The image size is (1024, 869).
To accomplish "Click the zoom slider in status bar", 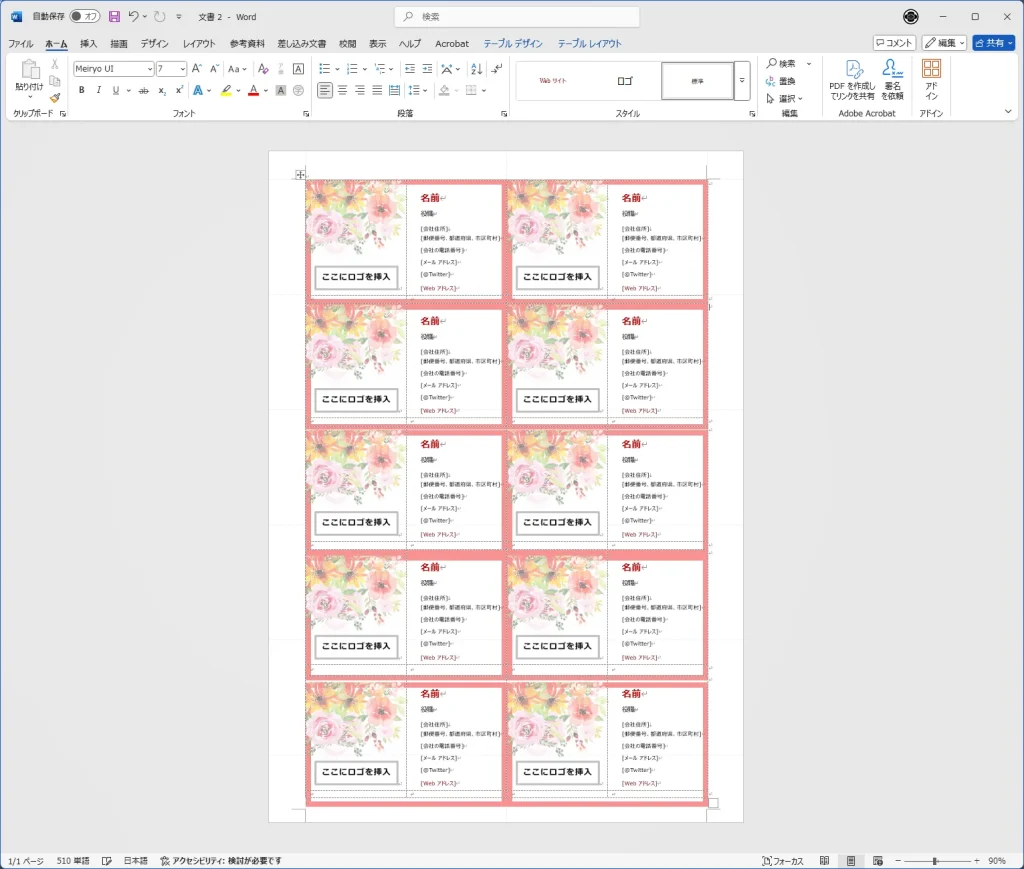I will click(934, 861).
